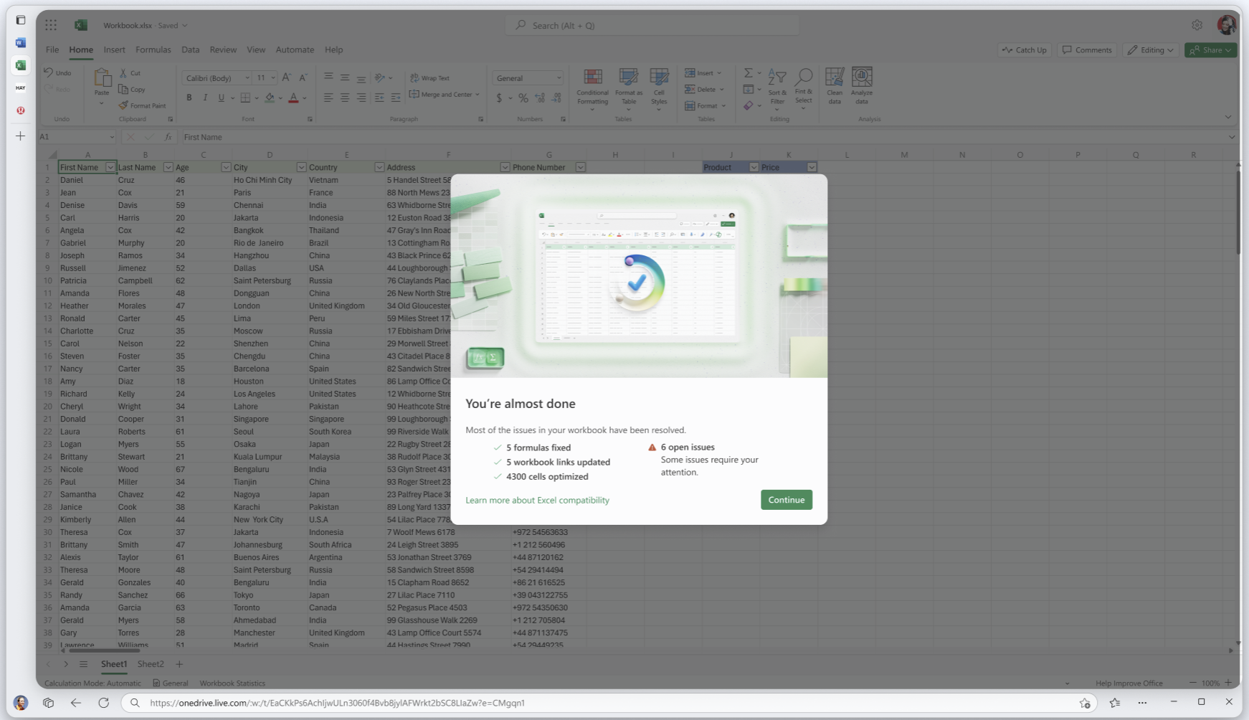This screenshot has height=720, width=1249.
Task: Open the File menu
Action: pyautogui.click(x=52, y=50)
